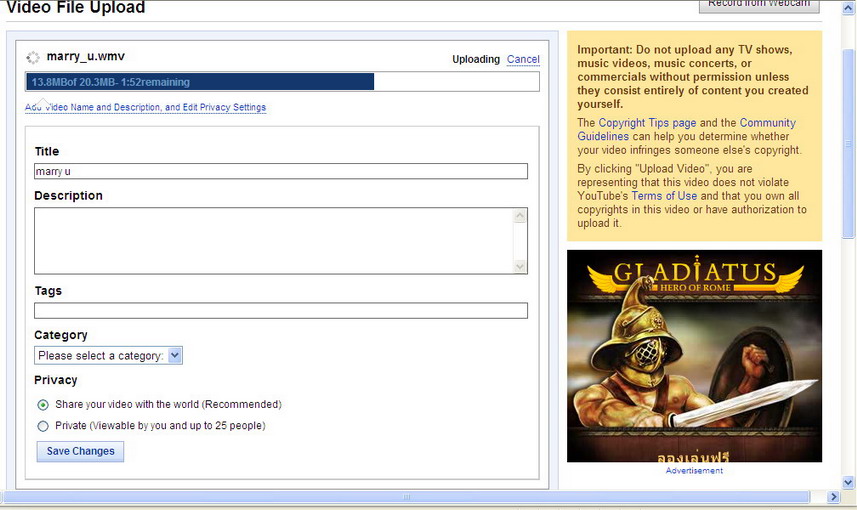Image resolution: width=857 pixels, height=510 pixels.
Task: Click the page vertical scrollbar thumb
Action: point(848,143)
